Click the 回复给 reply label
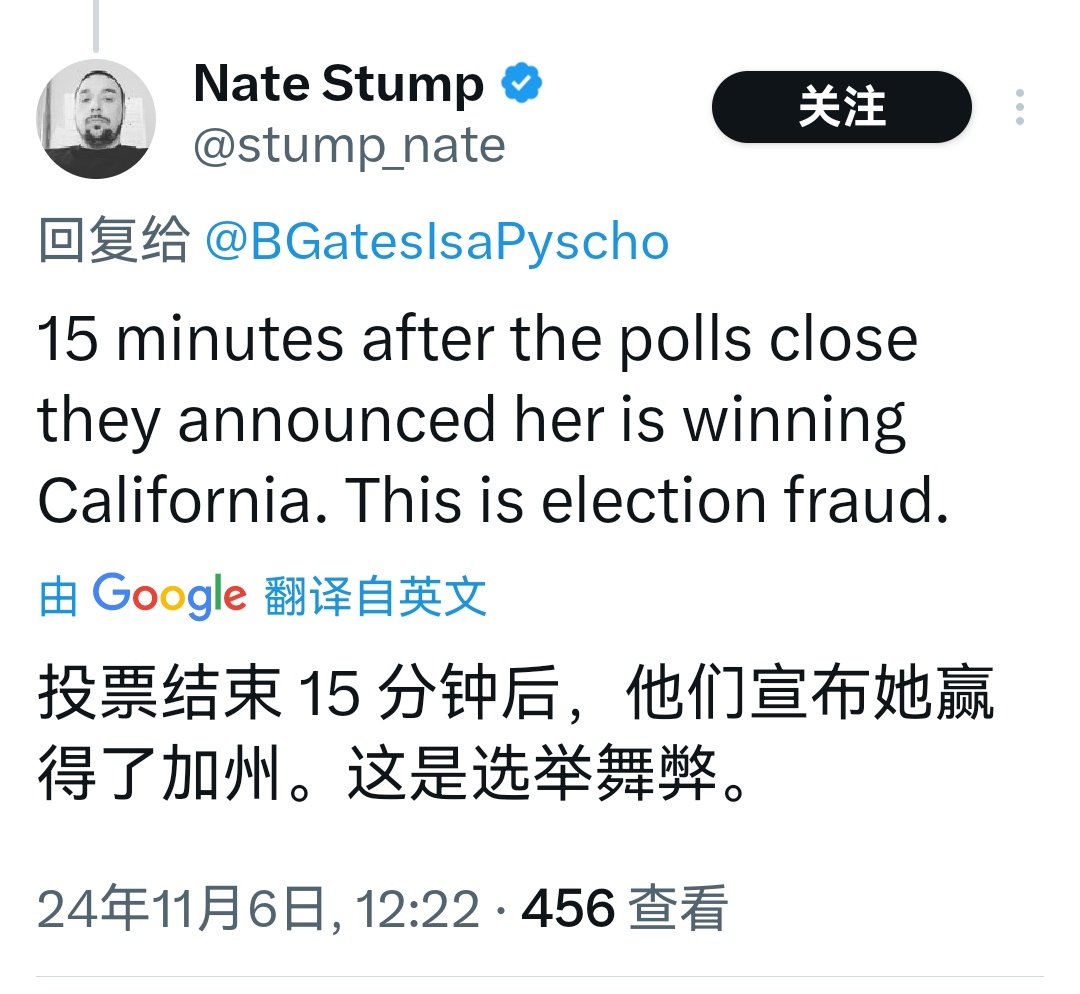 tap(113, 240)
